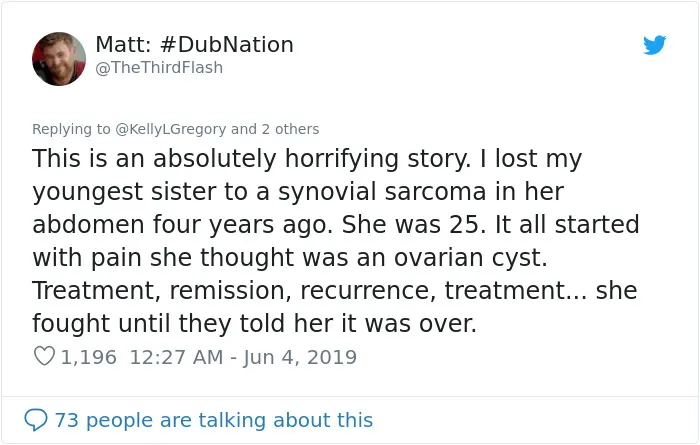Click the 1,196 likes count

(x=88, y=357)
